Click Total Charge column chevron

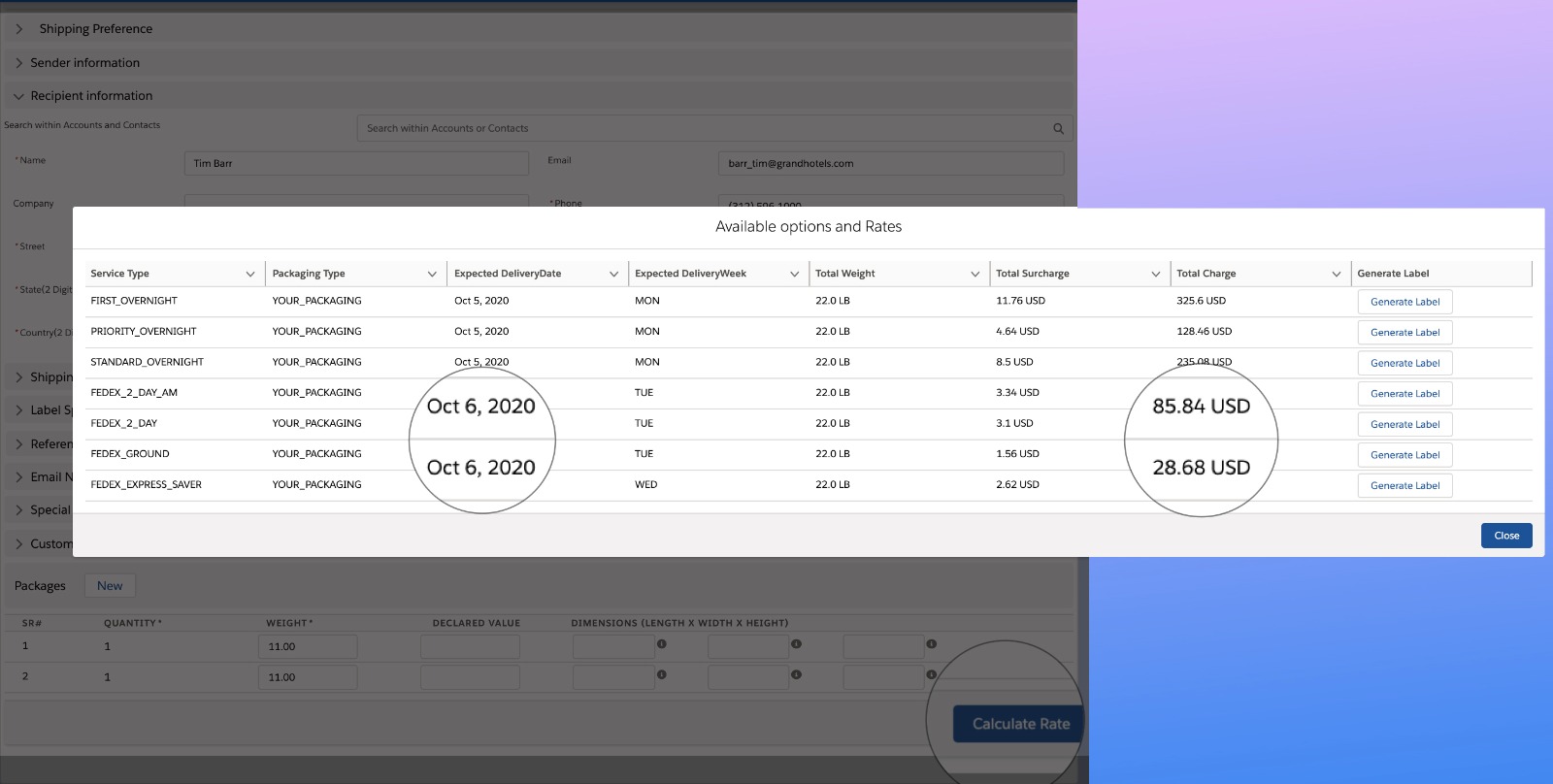[x=1336, y=274]
